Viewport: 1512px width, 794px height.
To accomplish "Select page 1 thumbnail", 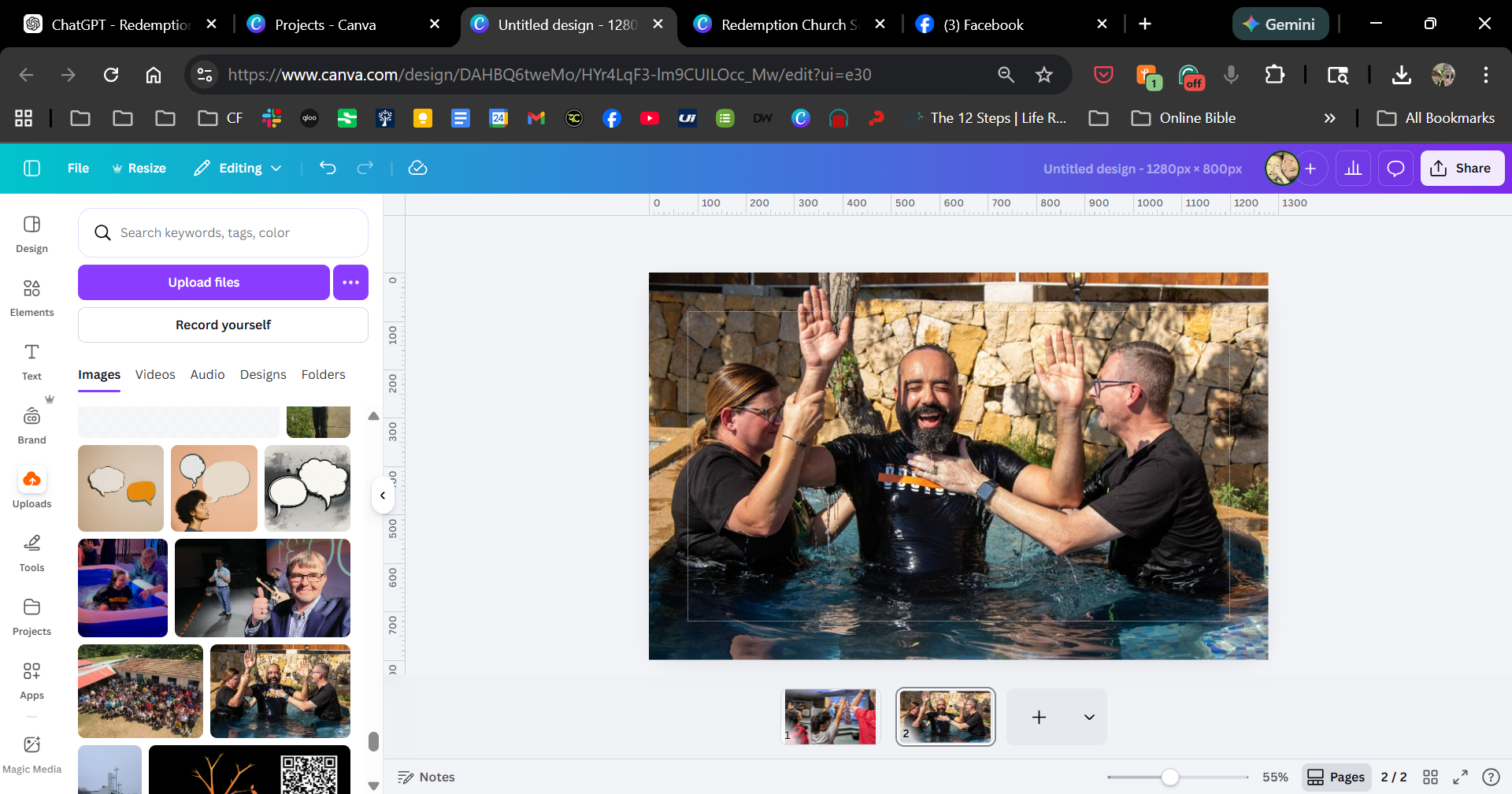I will (830, 717).
